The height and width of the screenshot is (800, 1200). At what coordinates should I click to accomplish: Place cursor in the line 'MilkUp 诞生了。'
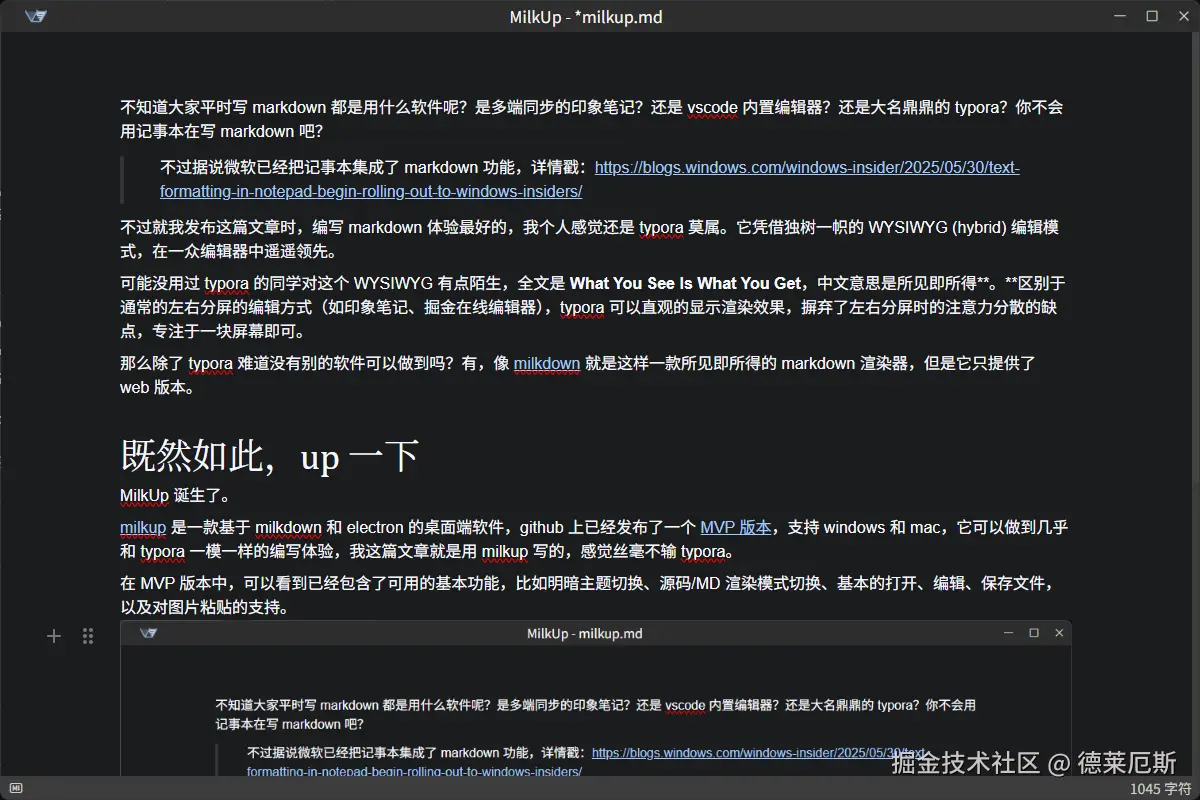[176, 495]
